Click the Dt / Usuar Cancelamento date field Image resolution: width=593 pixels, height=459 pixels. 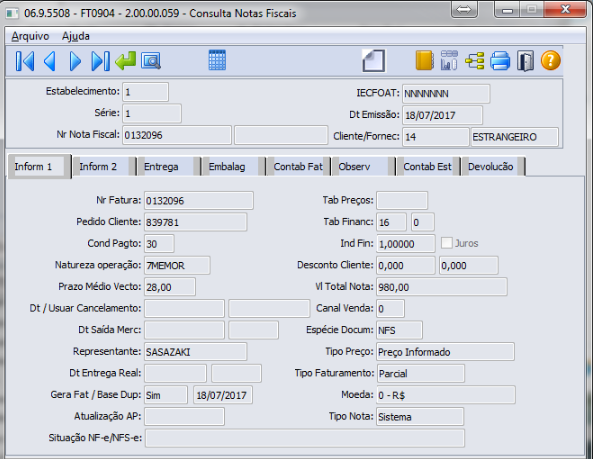(x=185, y=309)
